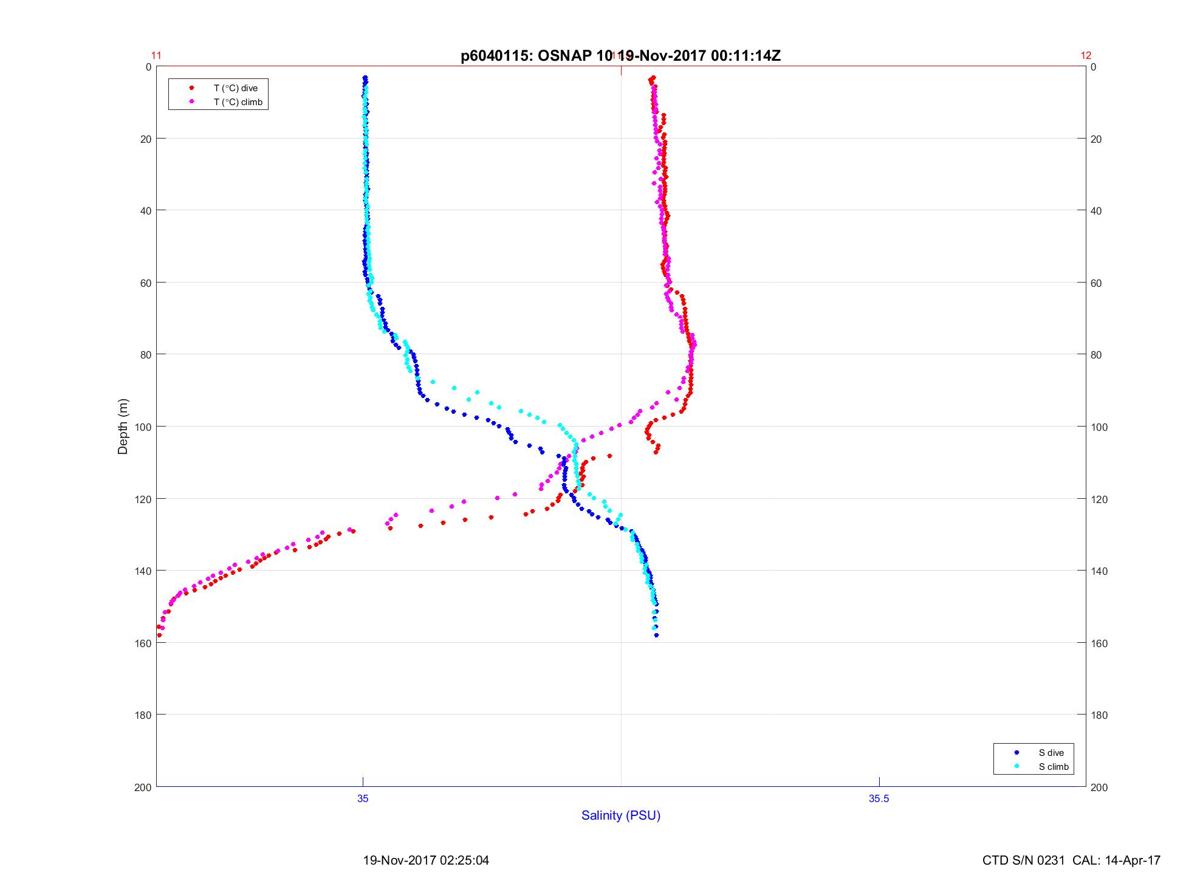Click the "120" tick on the left depth axis
Screen dimensions: 1200x885
144,499
